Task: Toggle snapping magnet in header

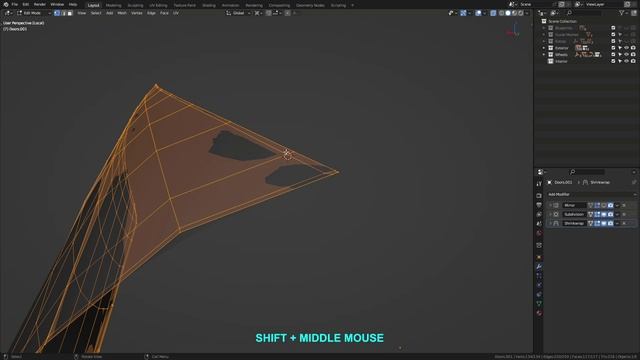Action: point(269,13)
